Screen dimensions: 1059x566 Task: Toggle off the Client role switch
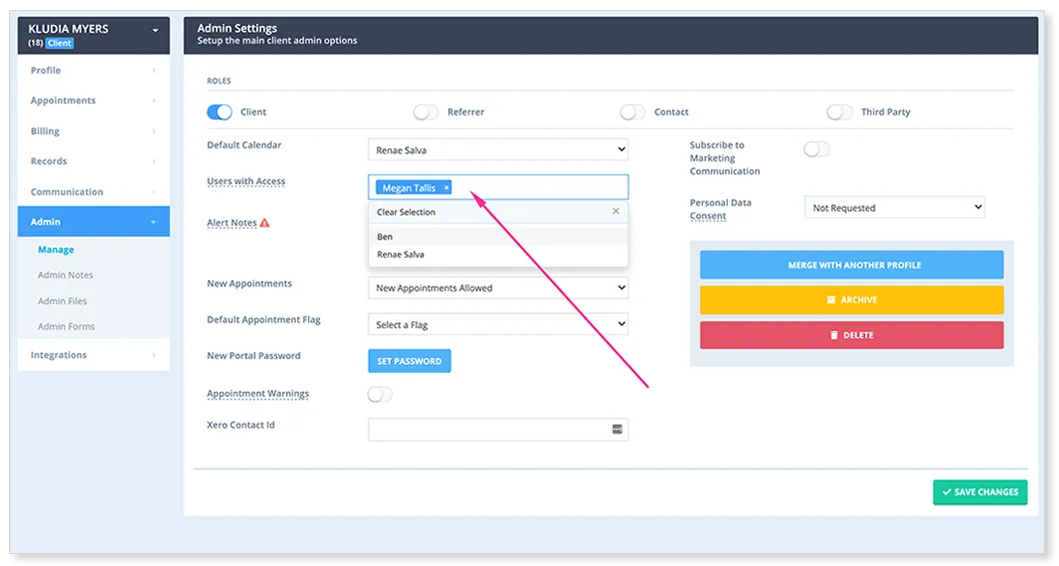tap(219, 112)
